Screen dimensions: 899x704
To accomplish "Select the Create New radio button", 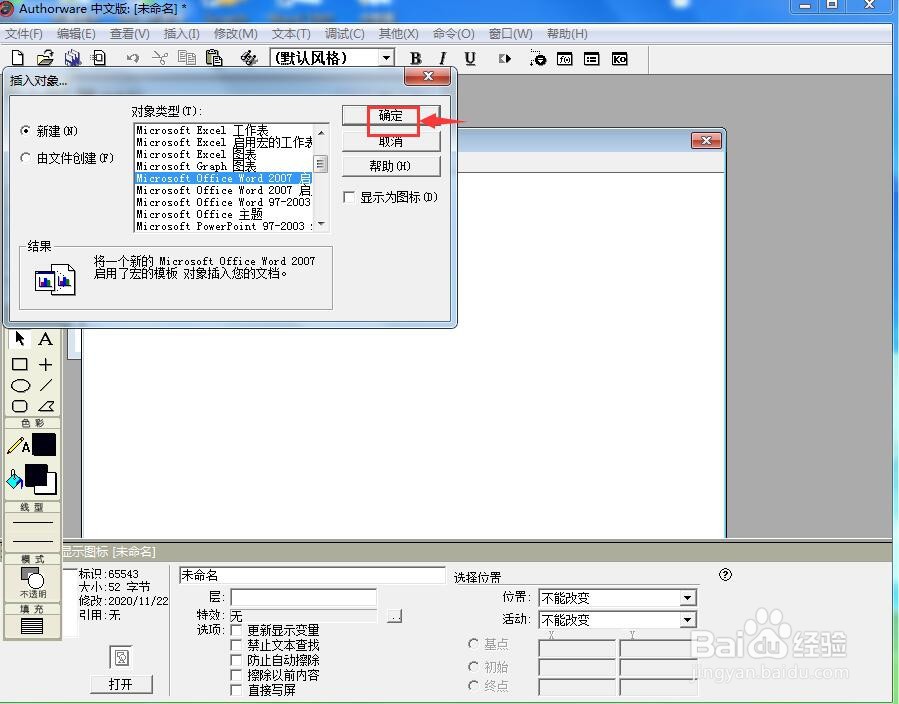I will point(25,131).
